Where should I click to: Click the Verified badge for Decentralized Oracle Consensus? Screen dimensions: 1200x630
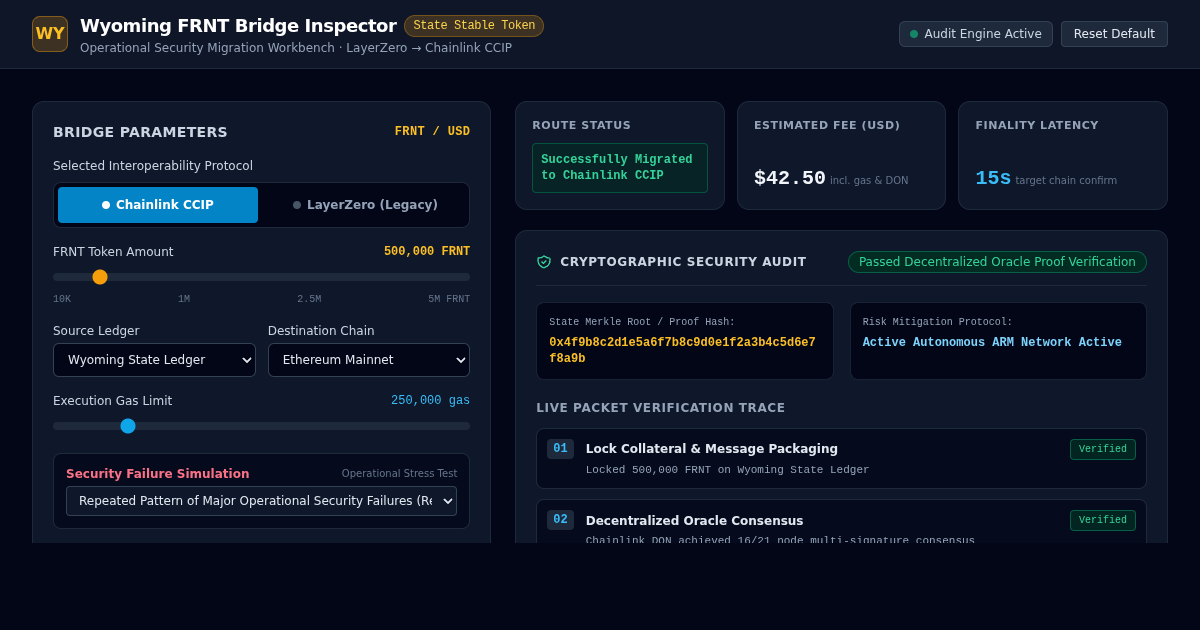1103,521
